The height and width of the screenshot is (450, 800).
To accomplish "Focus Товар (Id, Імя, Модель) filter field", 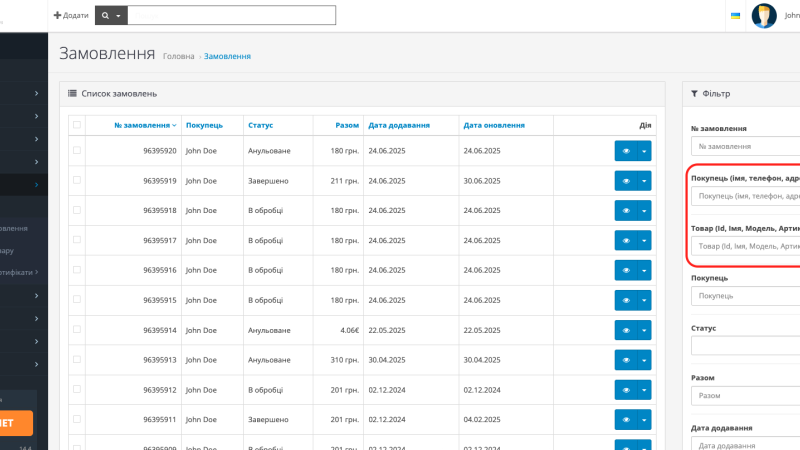I will pyautogui.click(x=745, y=246).
